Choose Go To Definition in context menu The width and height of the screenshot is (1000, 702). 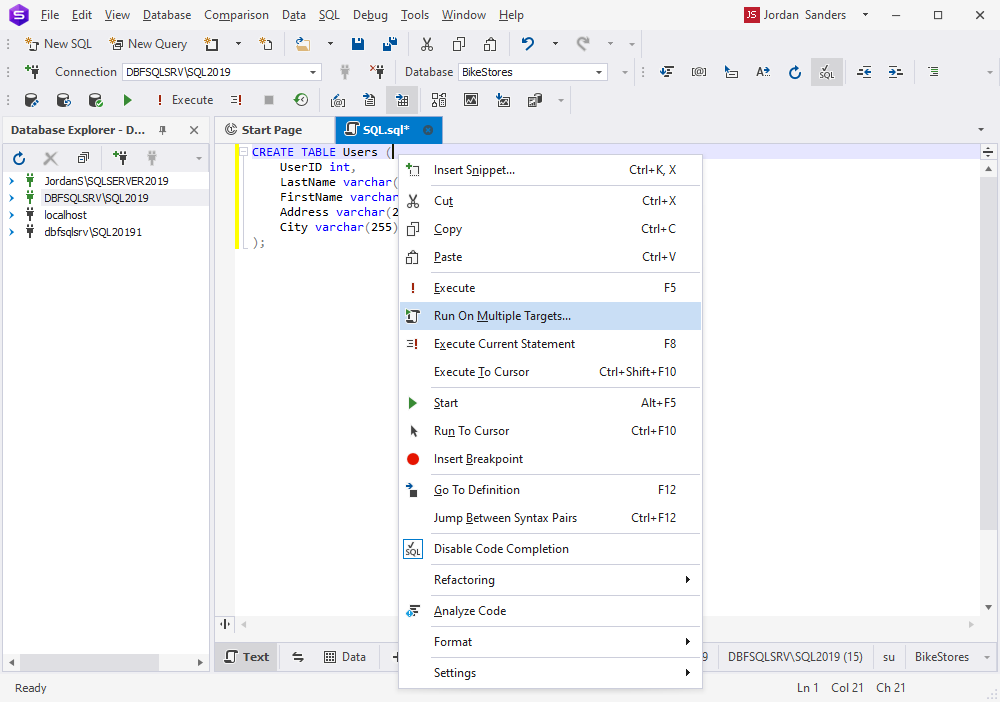tap(550, 490)
